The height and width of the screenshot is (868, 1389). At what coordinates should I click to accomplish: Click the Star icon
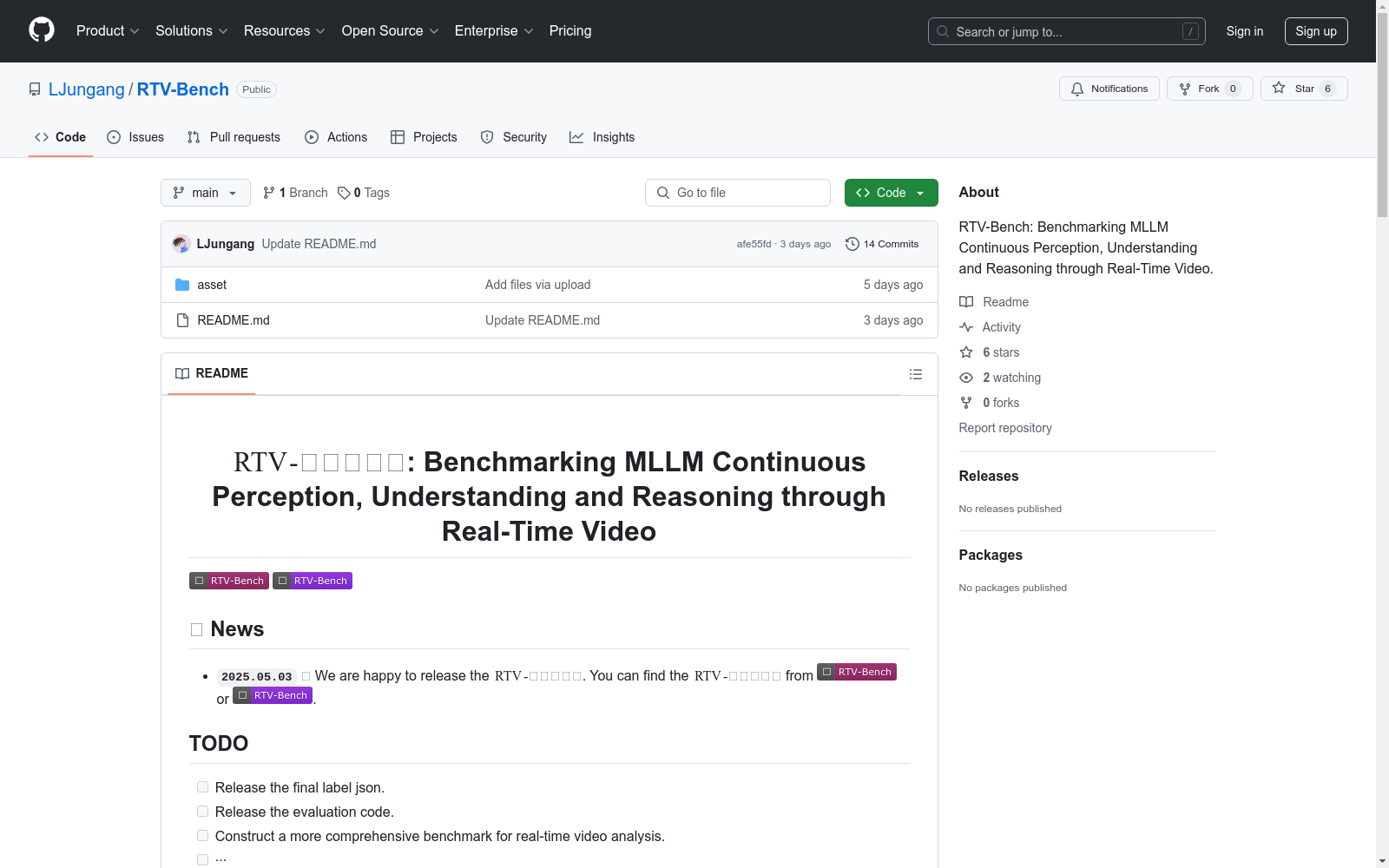pyautogui.click(x=1279, y=89)
